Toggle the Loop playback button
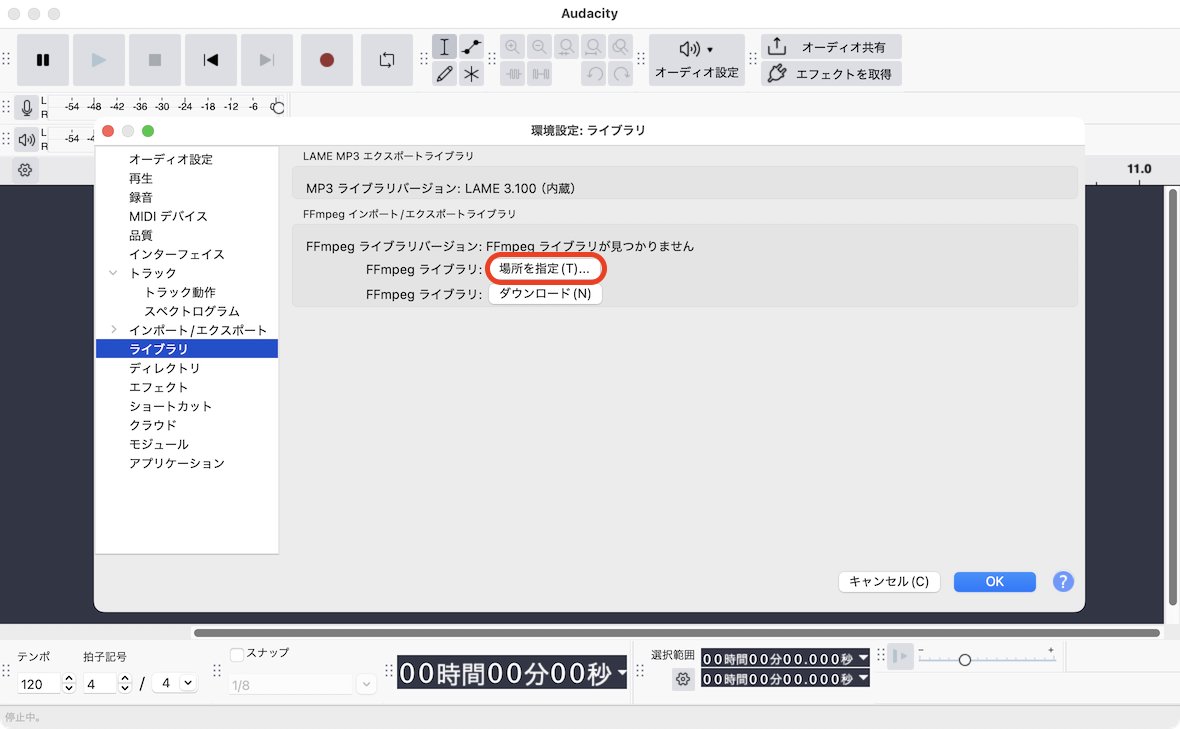Screen dimensions: 1180x729 (x=387, y=60)
